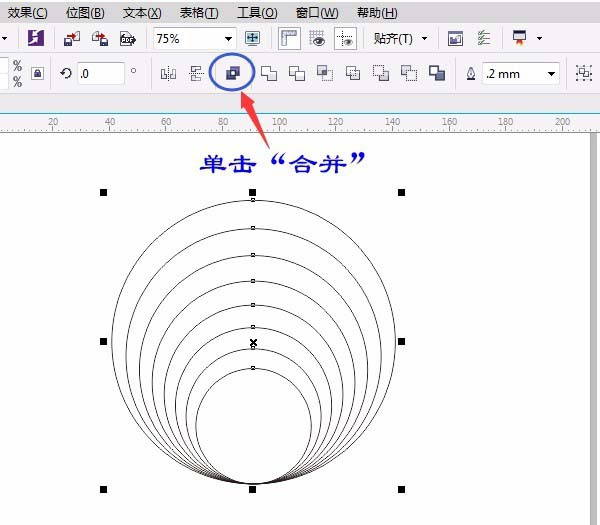This screenshot has width=600, height=525.
Task: Click the rotation angle arrow icon
Action: click(66, 73)
